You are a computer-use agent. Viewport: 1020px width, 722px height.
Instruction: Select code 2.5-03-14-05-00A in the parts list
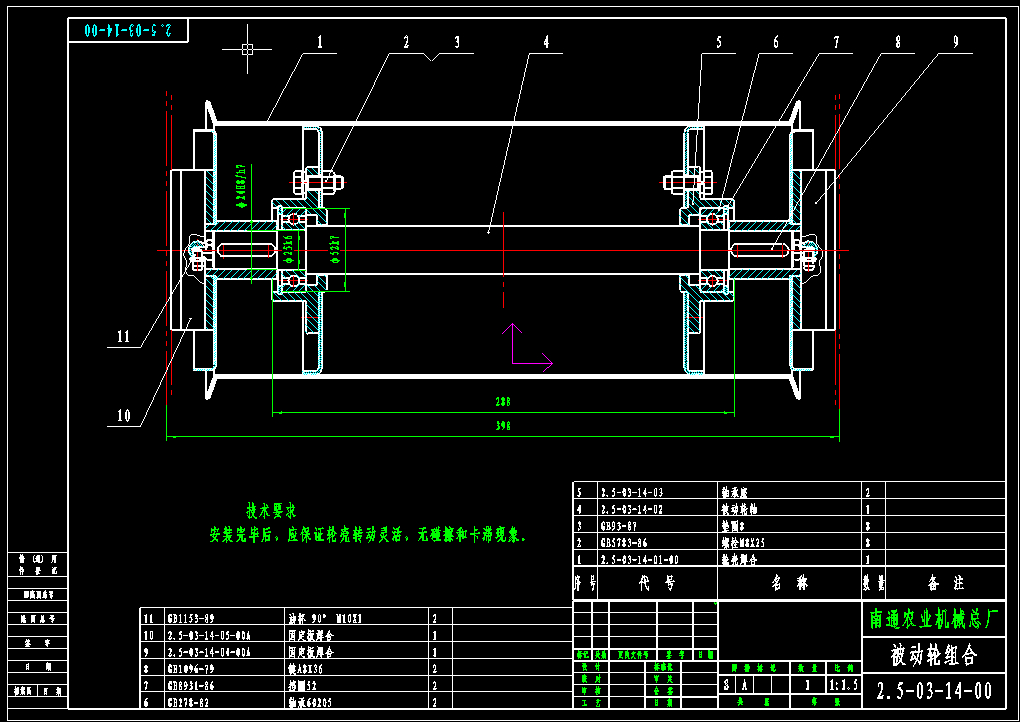point(208,635)
